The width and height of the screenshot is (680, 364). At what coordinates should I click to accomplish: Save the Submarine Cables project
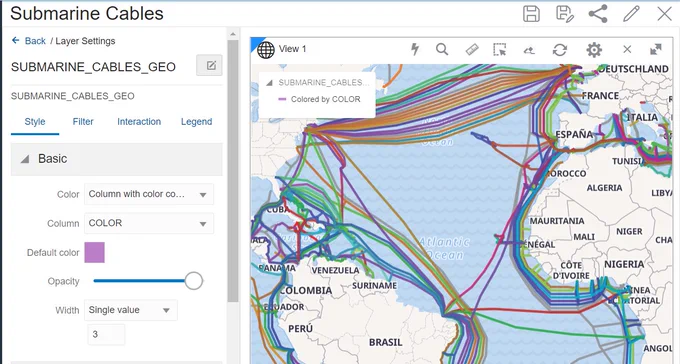pyautogui.click(x=531, y=14)
